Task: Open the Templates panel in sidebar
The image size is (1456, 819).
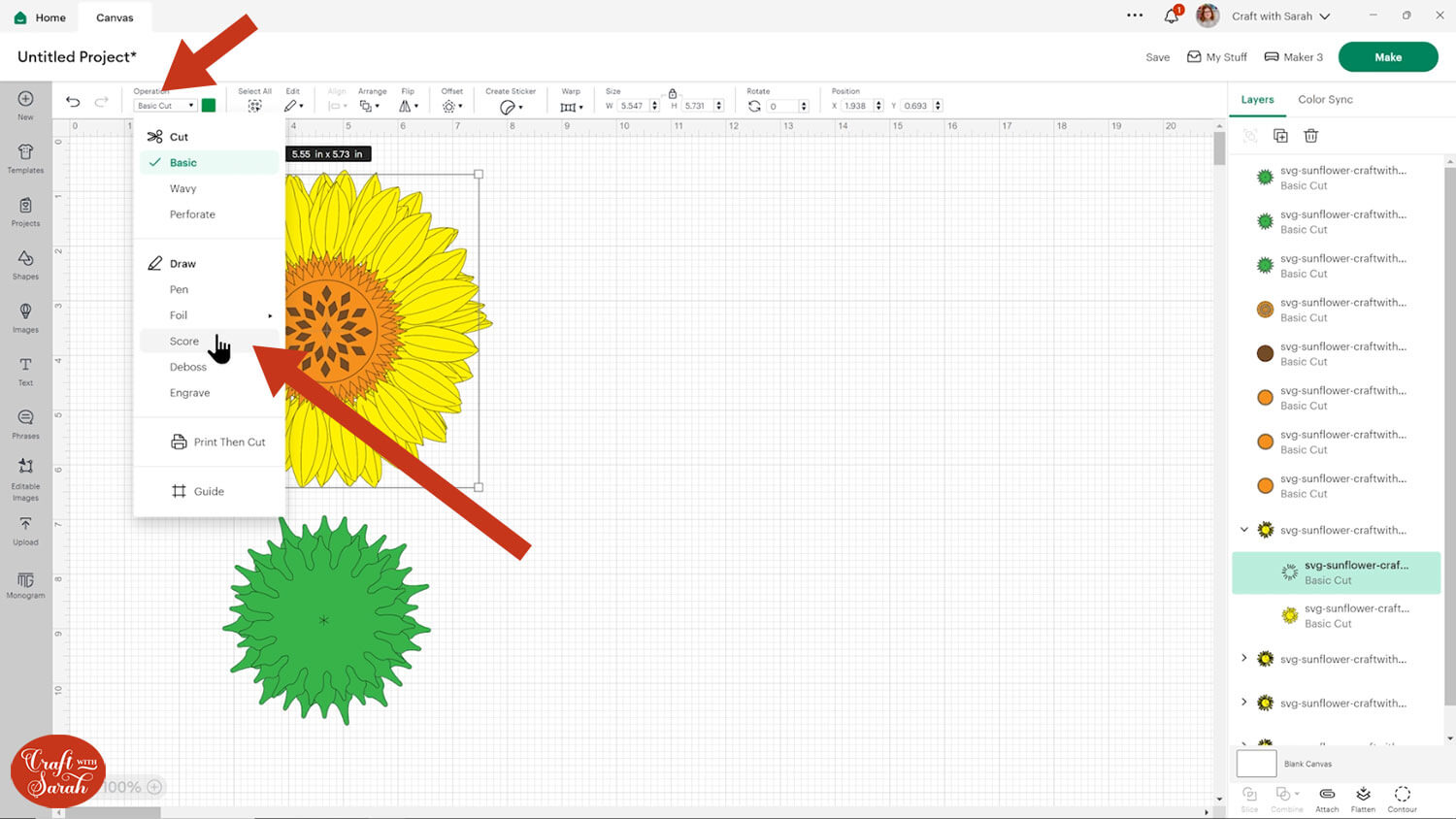Action: pos(25,158)
